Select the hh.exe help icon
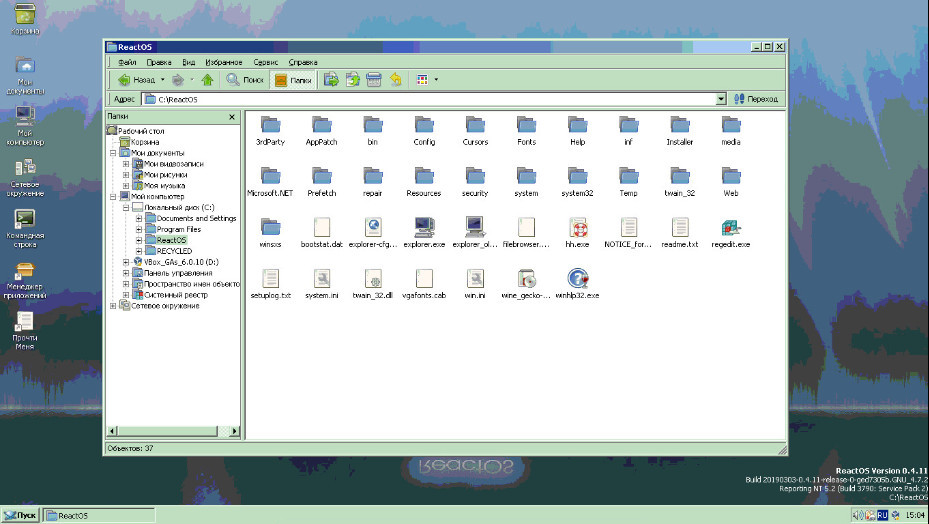This screenshot has width=929, height=524. pyautogui.click(x=578, y=226)
